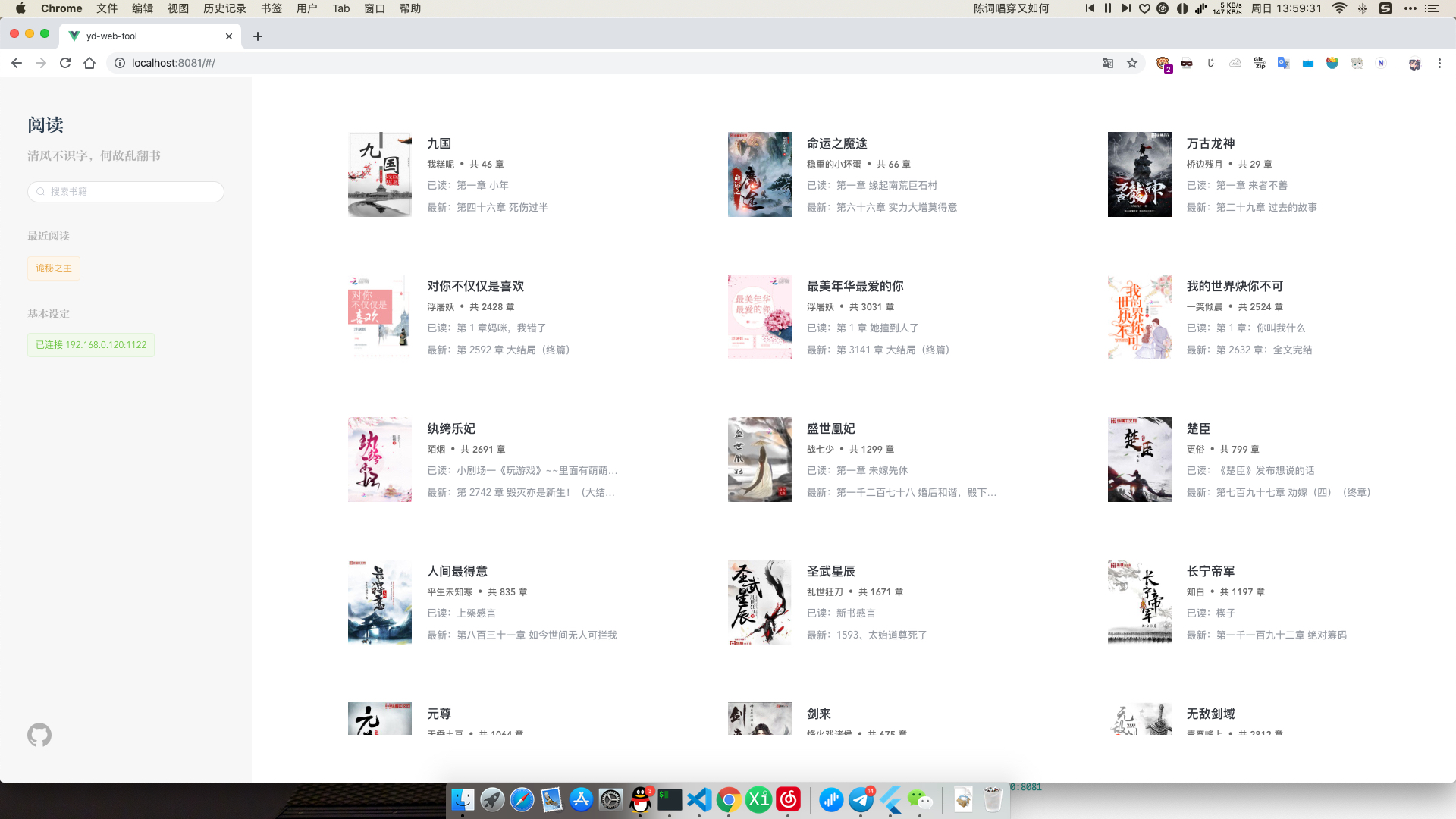Click the connected 192.168.0.120:1122 button
Screen dimensions: 1456x819
coord(91,345)
